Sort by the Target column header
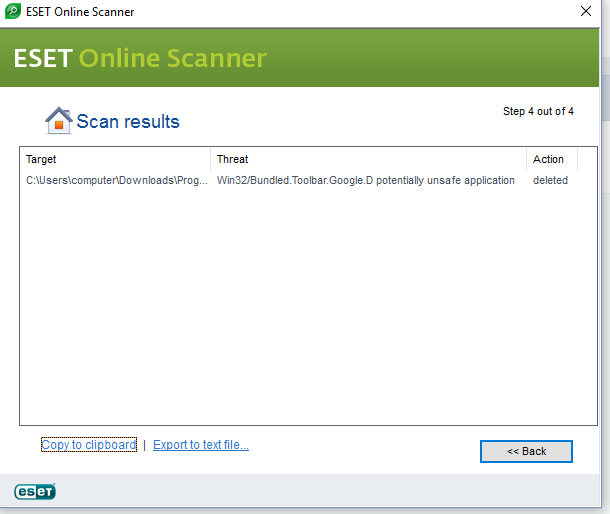This screenshot has width=610, height=514. tap(115, 159)
